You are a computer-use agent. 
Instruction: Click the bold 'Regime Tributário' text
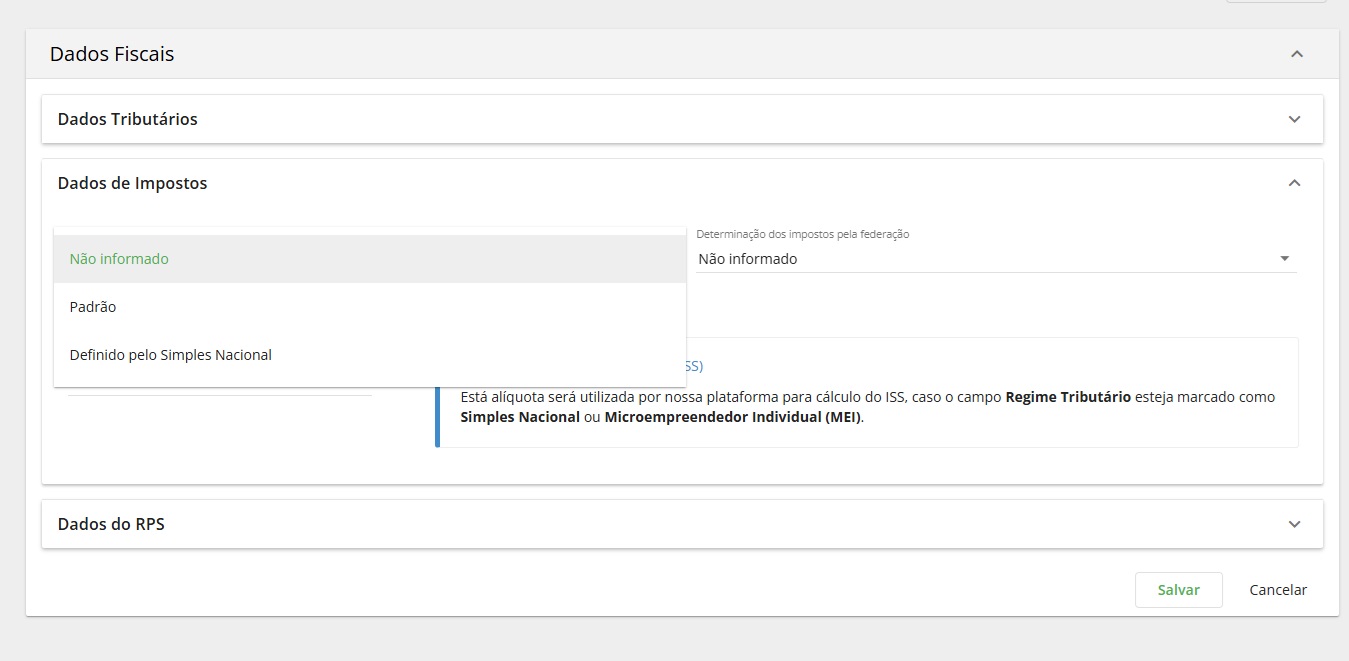tap(1068, 397)
